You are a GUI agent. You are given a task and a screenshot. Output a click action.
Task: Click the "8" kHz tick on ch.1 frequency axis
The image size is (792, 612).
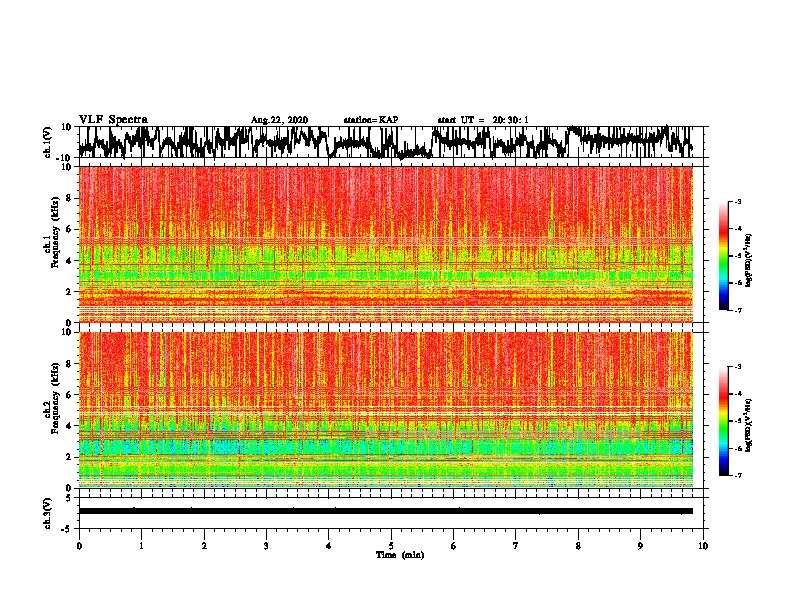[x=69, y=198]
